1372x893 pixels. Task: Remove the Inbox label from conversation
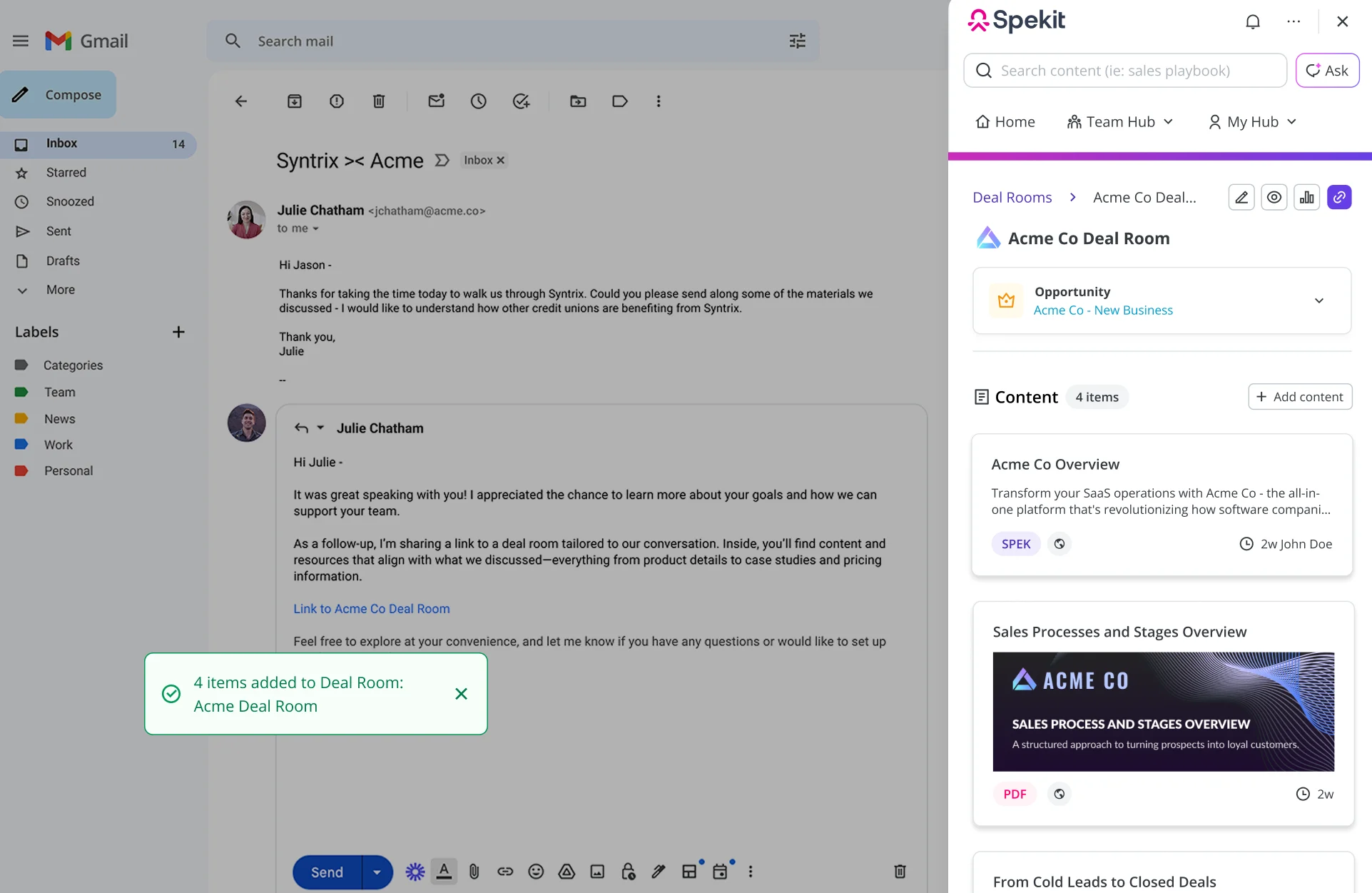coord(501,160)
